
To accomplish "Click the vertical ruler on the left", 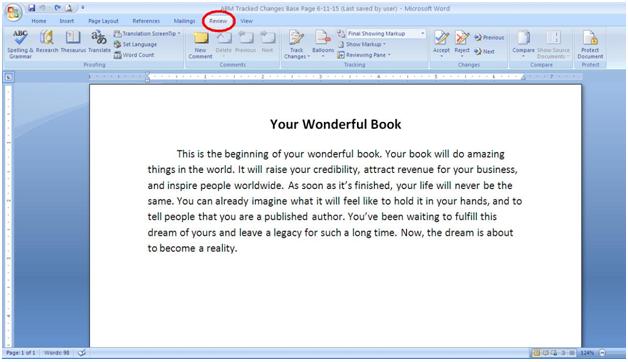I will pyautogui.click(x=8, y=215).
